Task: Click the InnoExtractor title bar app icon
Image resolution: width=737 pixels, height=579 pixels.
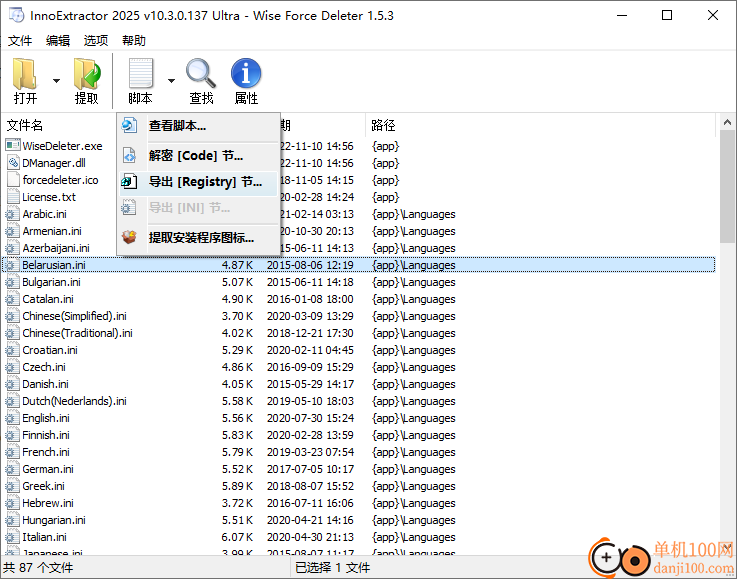Action: 16,15
